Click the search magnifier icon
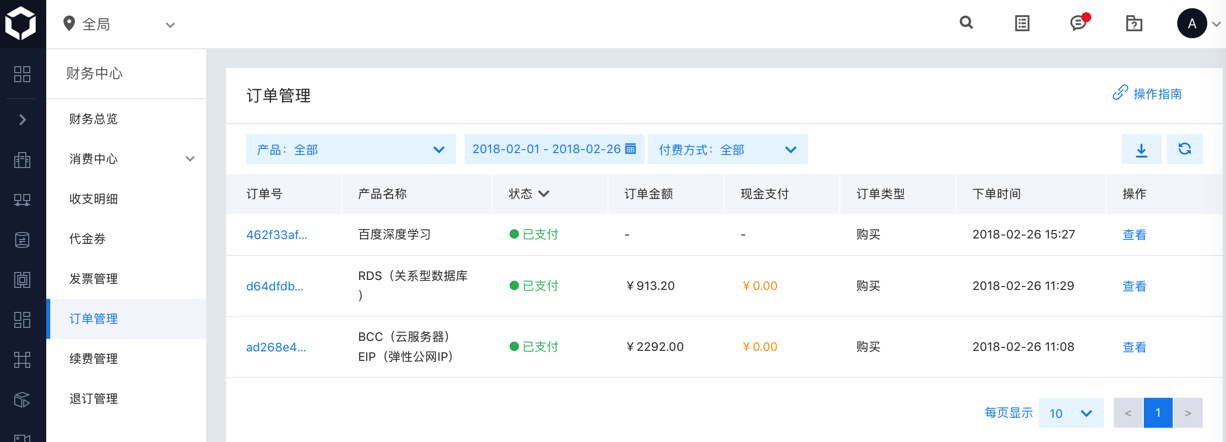Image resolution: width=1226 pixels, height=442 pixels. click(x=966, y=23)
